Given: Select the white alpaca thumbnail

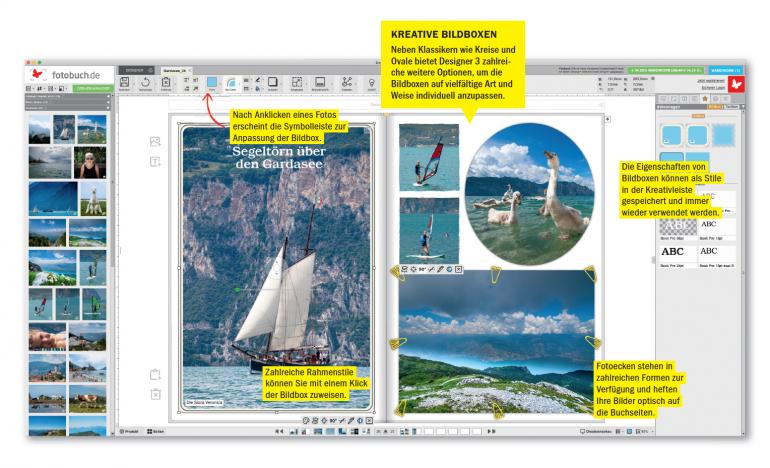Looking at the screenshot, I should point(93,199).
